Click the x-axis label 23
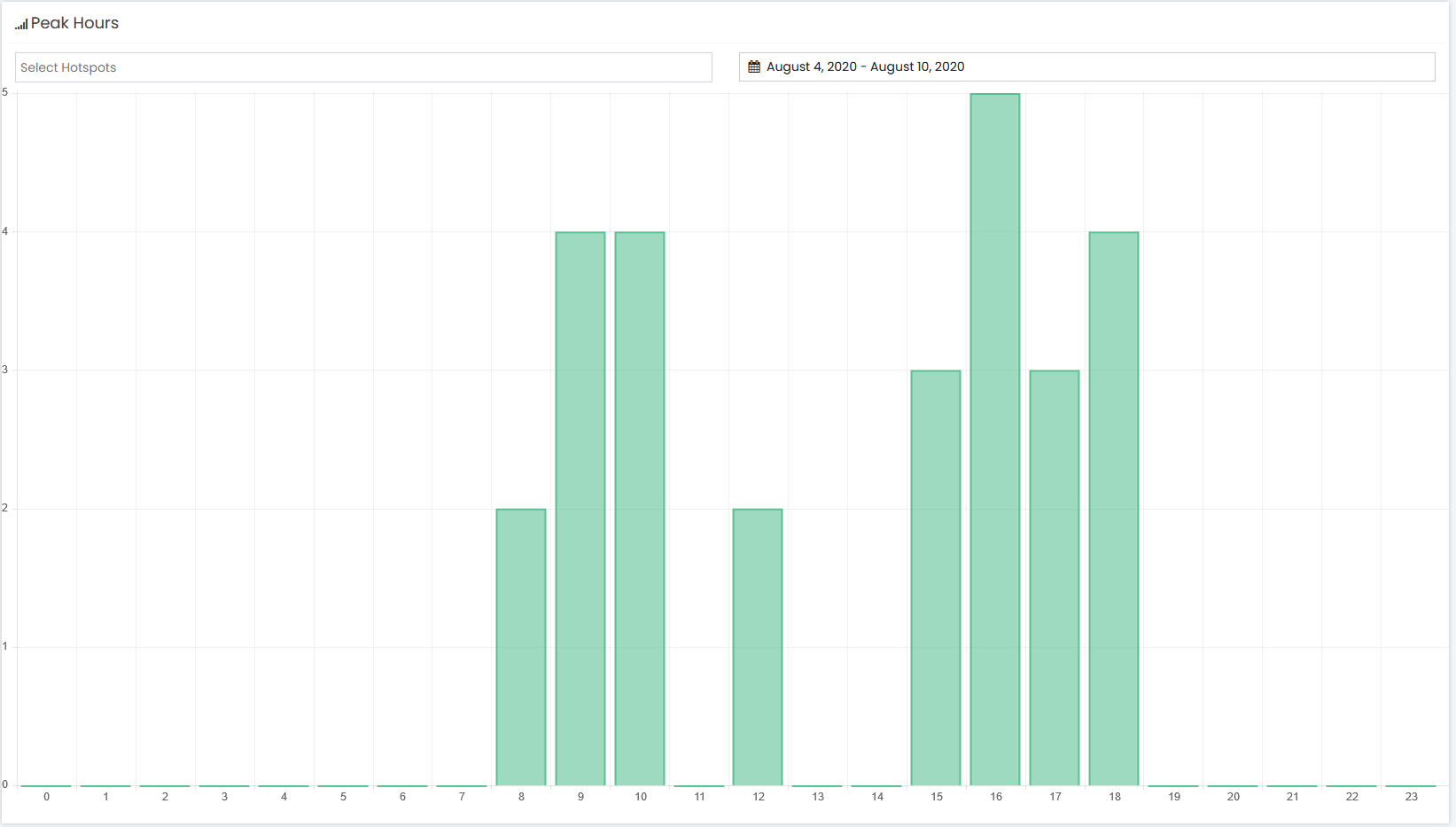The width and height of the screenshot is (1456, 827). click(1412, 797)
